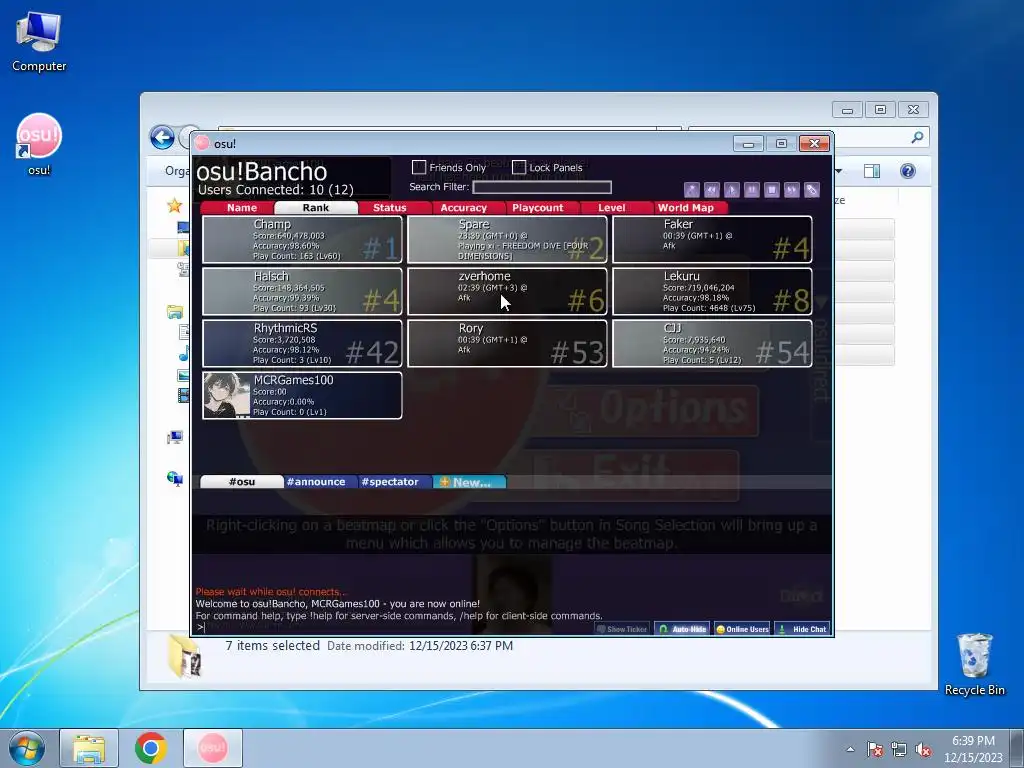The image size is (1024, 768).
Task: Click osu! taskbar button
Action: point(212,748)
